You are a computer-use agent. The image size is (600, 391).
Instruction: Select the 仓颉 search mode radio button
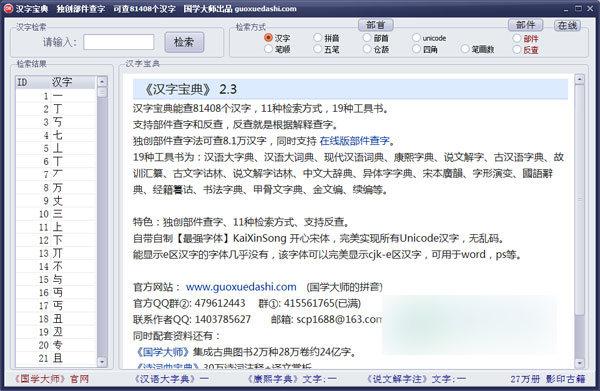(x=367, y=49)
